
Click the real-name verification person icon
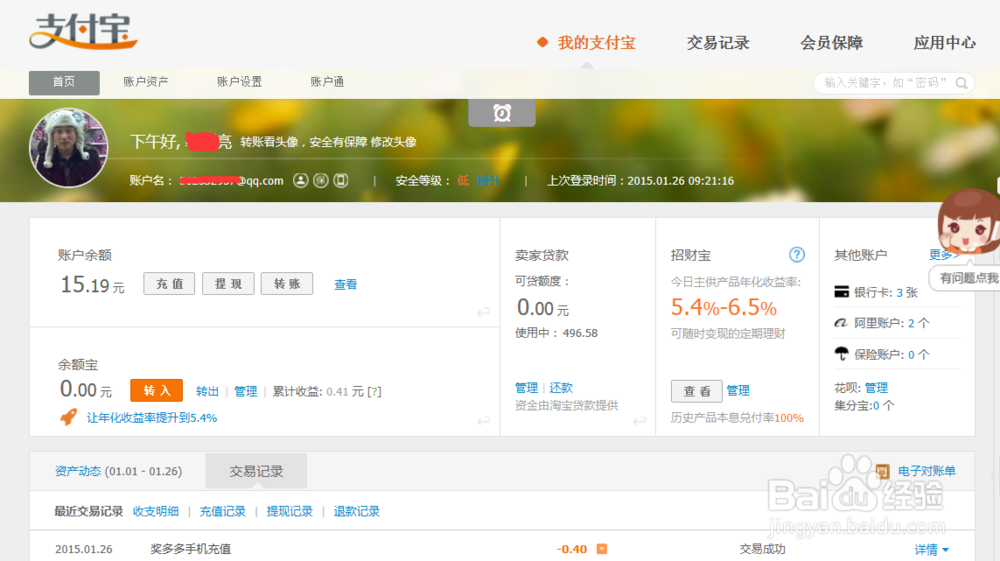tap(300, 180)
